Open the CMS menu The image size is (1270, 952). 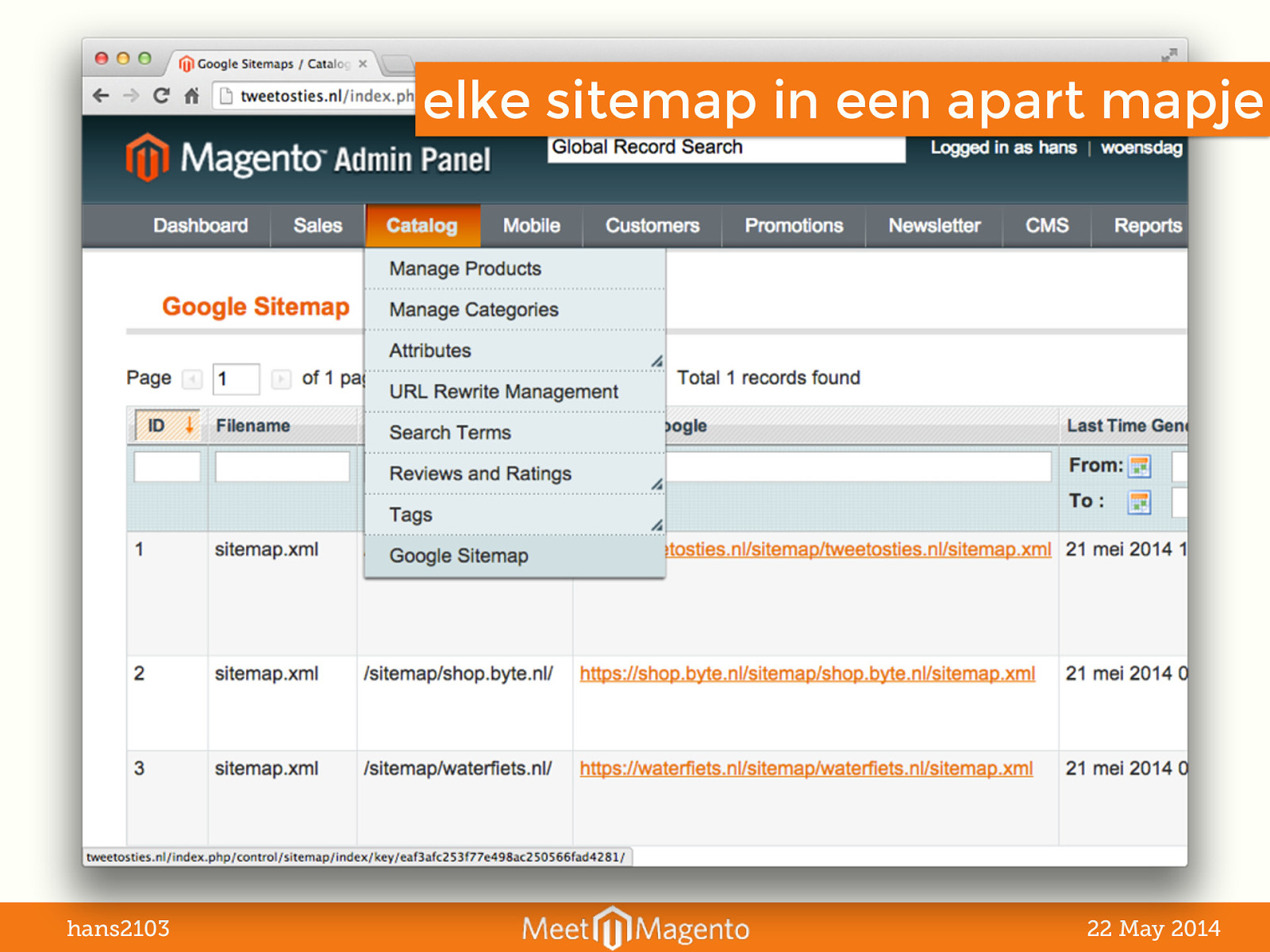1047,225
